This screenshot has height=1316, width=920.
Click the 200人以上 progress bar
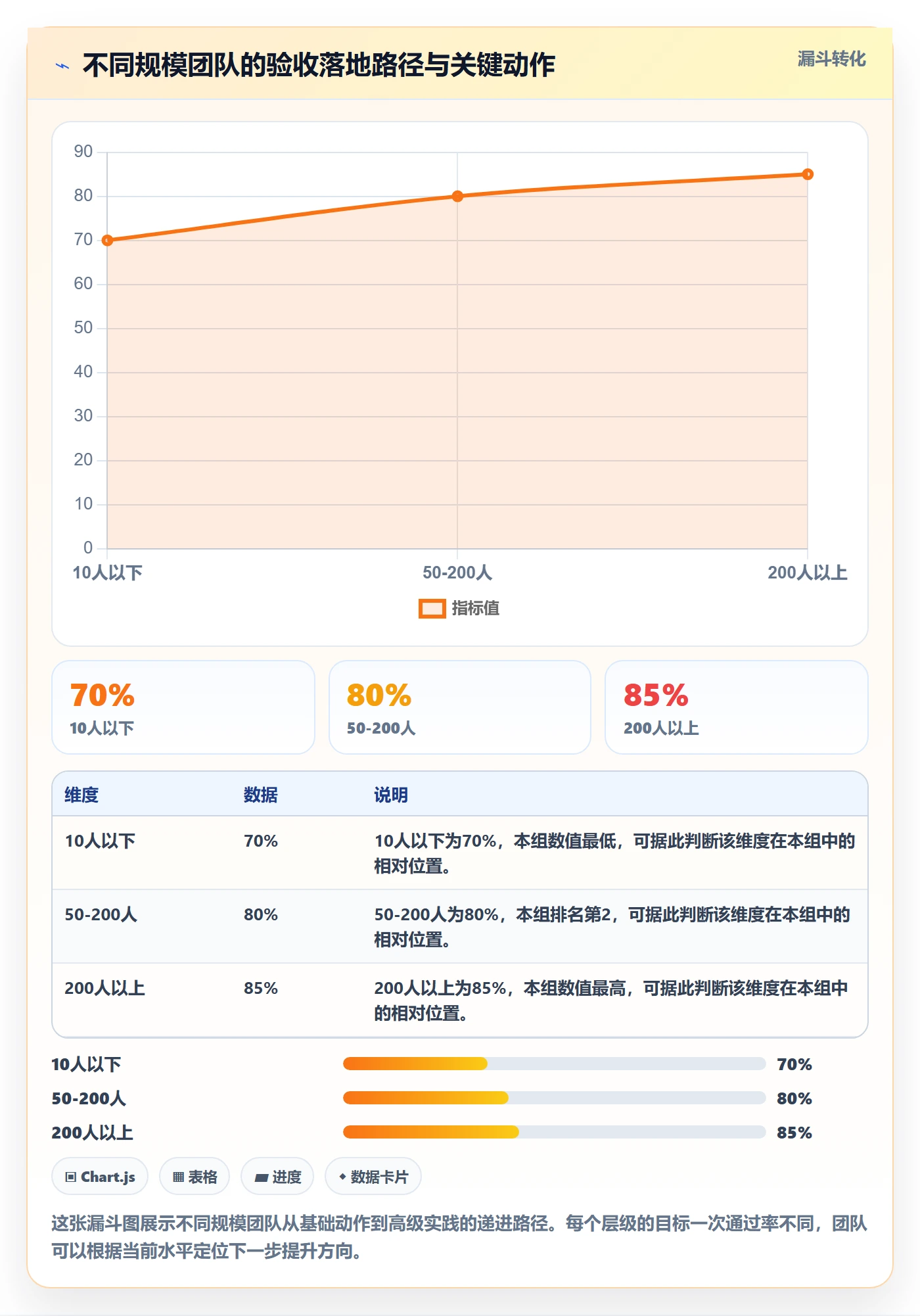pos(554,1132)
